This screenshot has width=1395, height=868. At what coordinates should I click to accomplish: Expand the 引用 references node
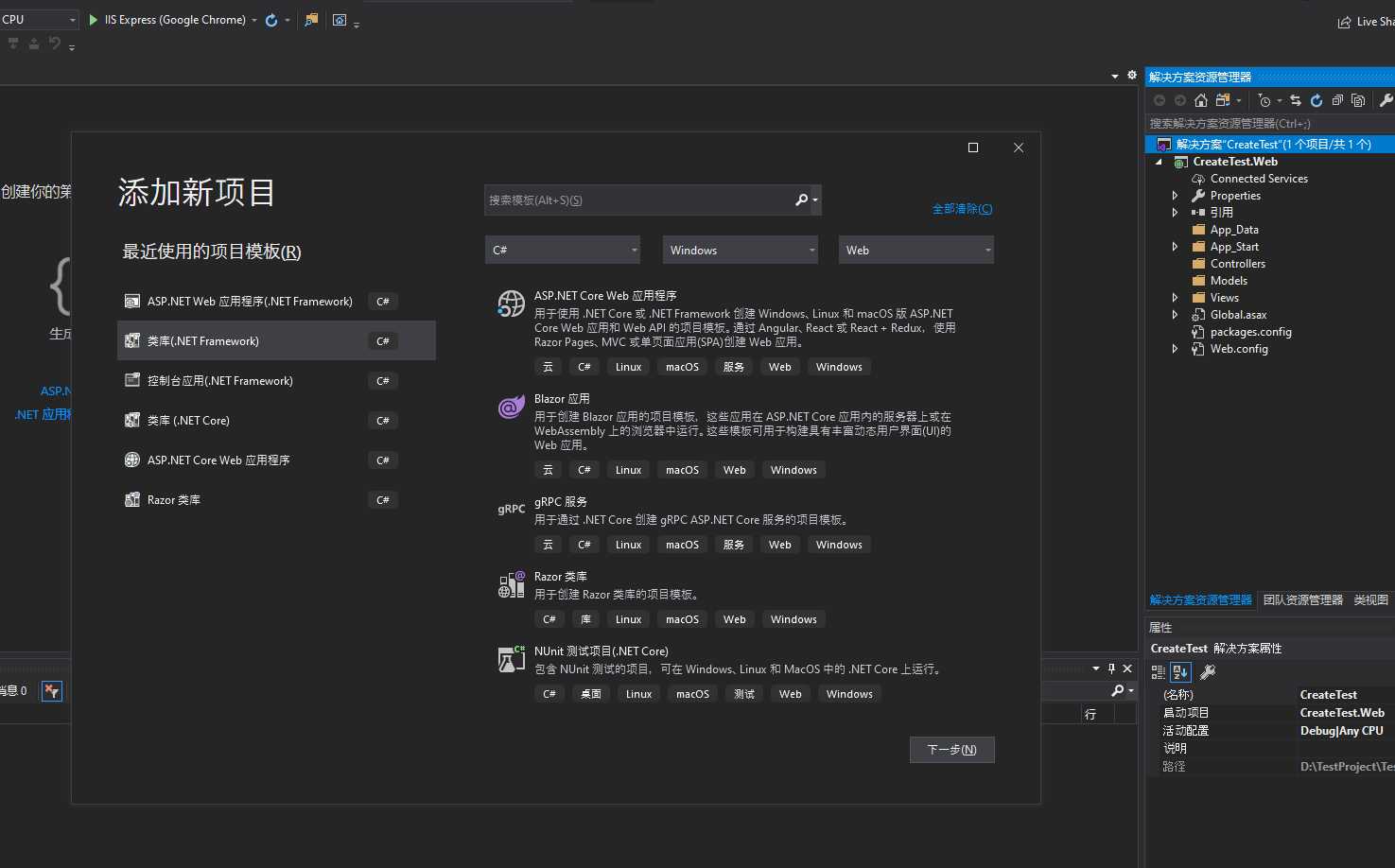[x=1176, y=213]
